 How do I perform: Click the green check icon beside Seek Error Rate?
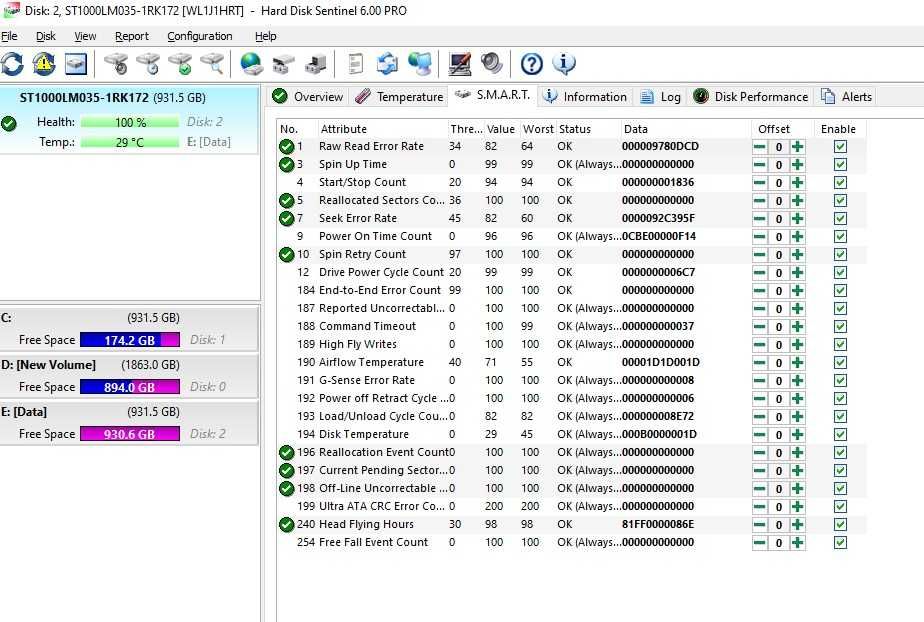286,219
